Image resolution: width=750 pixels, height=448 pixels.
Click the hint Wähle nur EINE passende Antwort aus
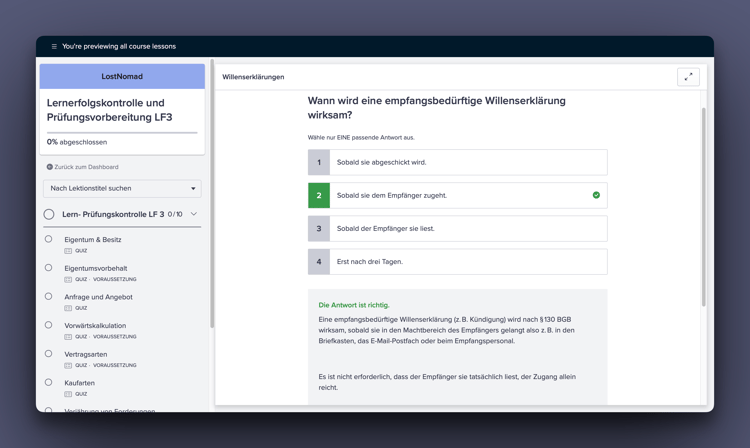tap(361, 137)
